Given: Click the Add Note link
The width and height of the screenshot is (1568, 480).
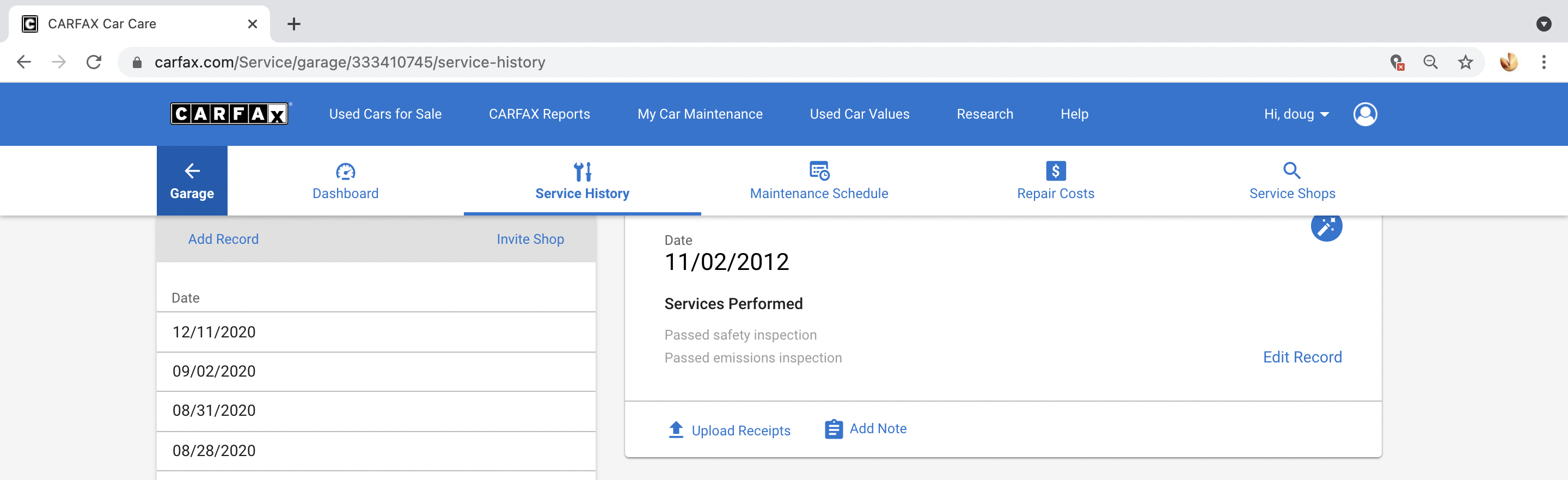Looking at the screenshot, I should pyautogui.click(x=878, y=429).
